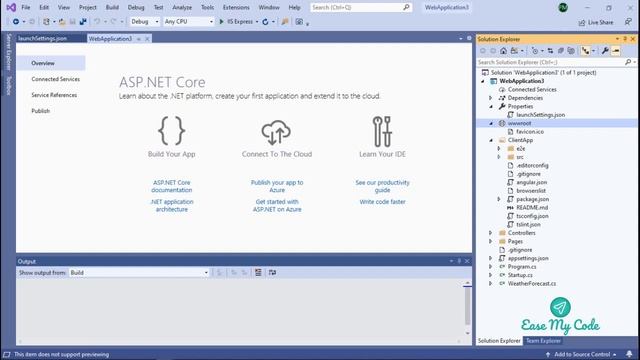Click Collapse All icon in Solution Explorer
This screenshot has width=640, height=360.
coord(561,51)
